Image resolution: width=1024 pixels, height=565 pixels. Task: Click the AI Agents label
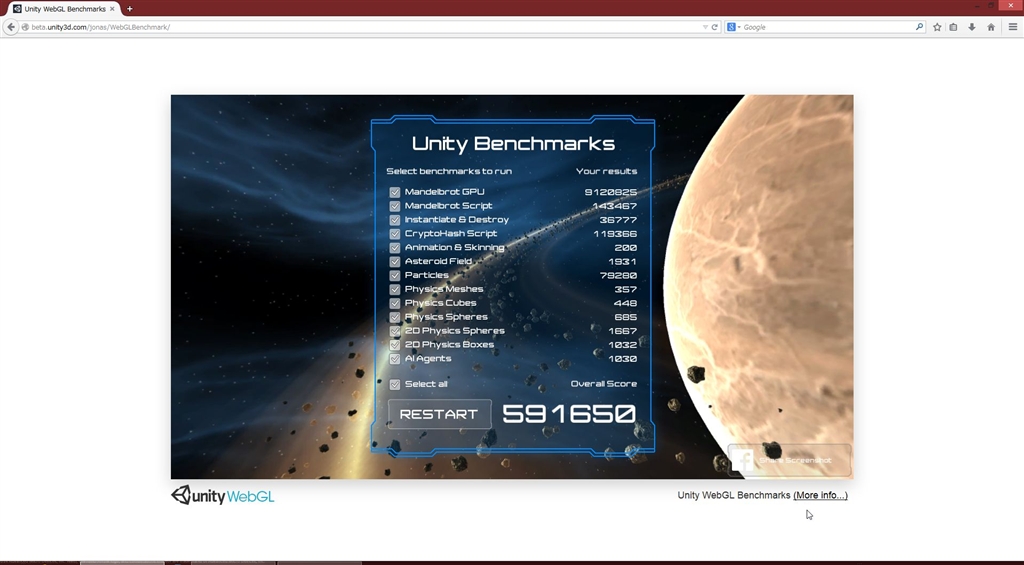click(x=428, y=359)
